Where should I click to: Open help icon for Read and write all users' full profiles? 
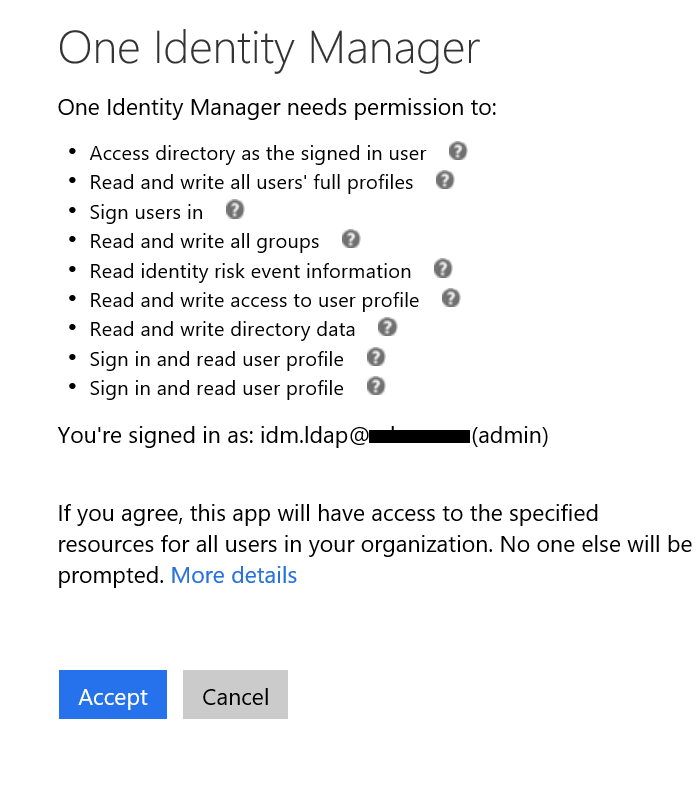[444, 181]
